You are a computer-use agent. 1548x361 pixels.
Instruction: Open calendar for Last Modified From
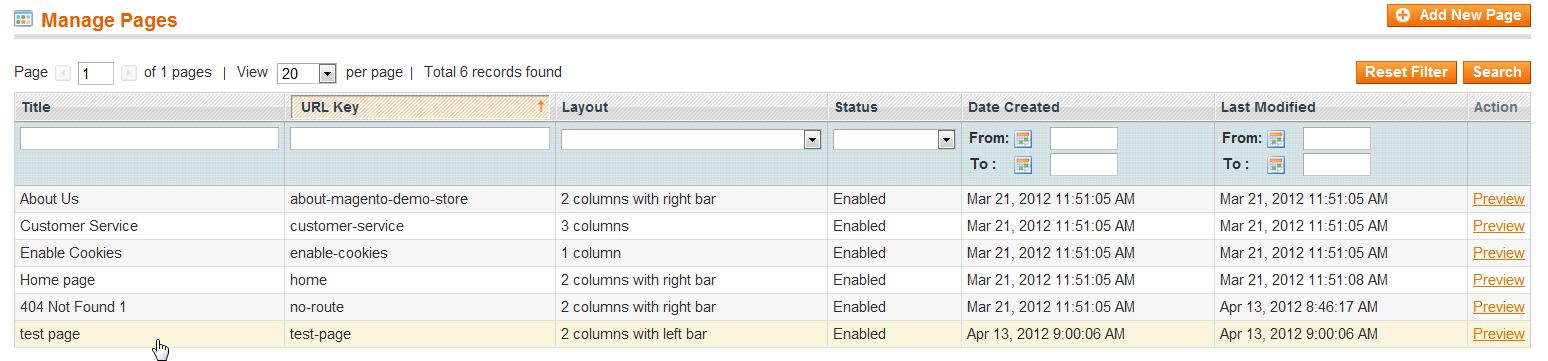point(1276,139)
